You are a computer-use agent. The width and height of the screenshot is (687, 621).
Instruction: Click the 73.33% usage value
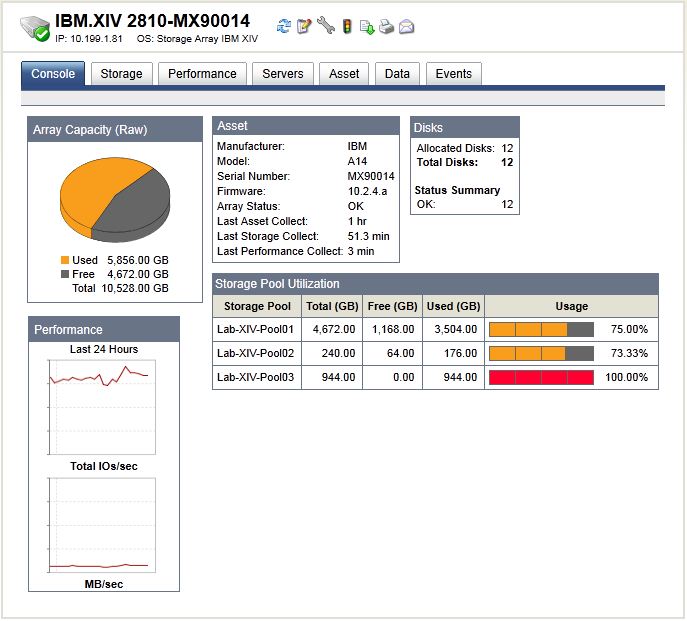tap(629, 353)
